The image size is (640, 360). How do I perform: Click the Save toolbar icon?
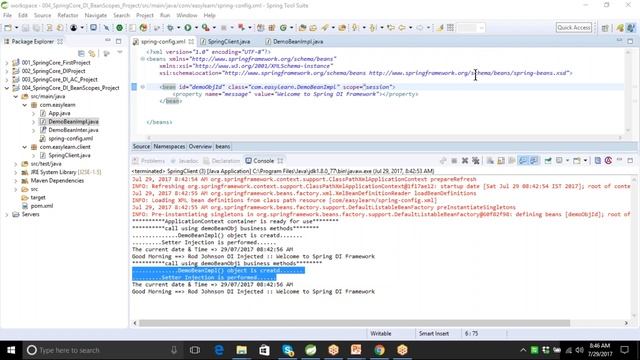pyautogui.click(x=25, y=28)
